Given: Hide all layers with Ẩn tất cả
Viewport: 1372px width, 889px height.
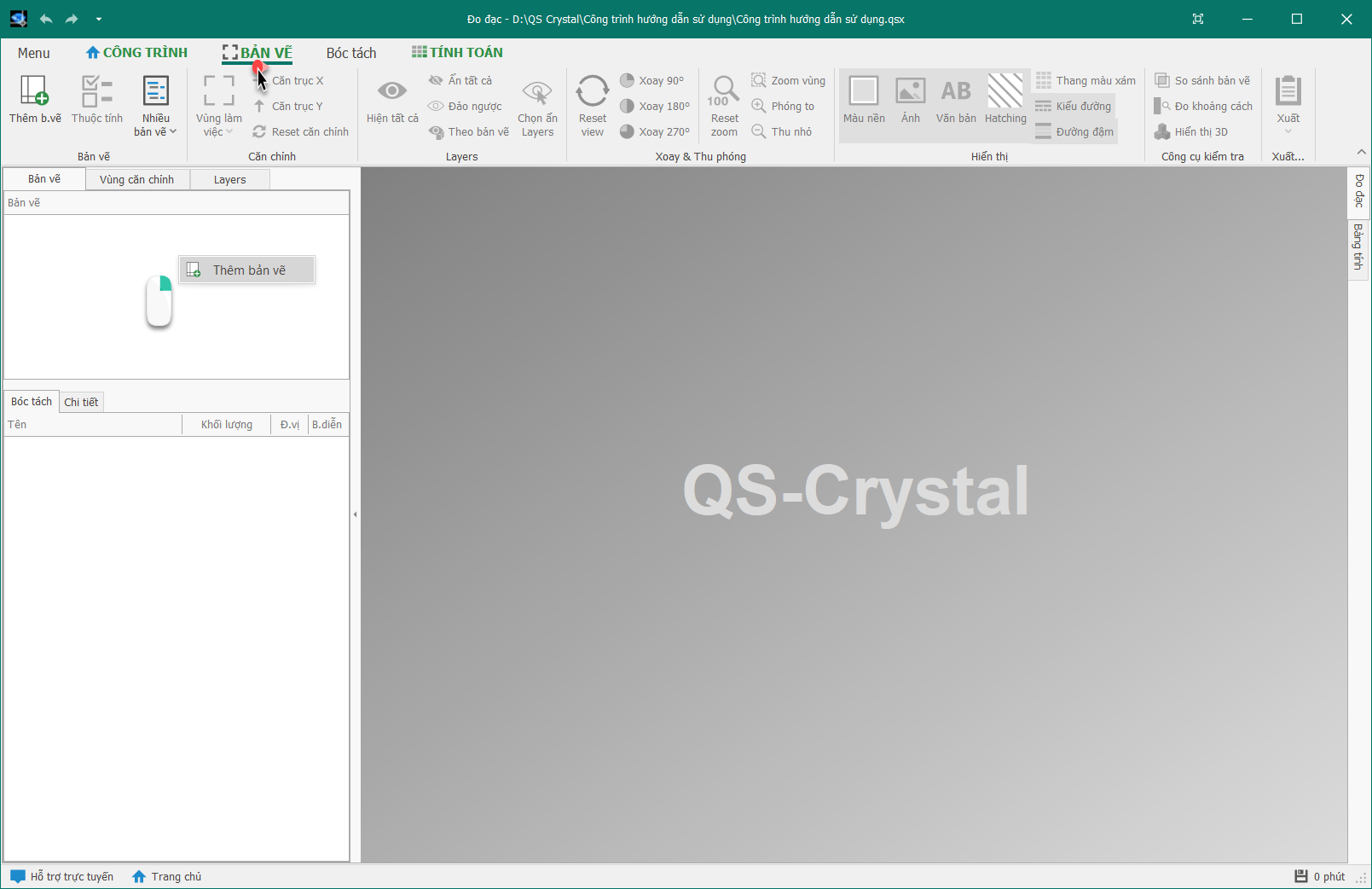Looking at the screenshot, I should point(460,80).
